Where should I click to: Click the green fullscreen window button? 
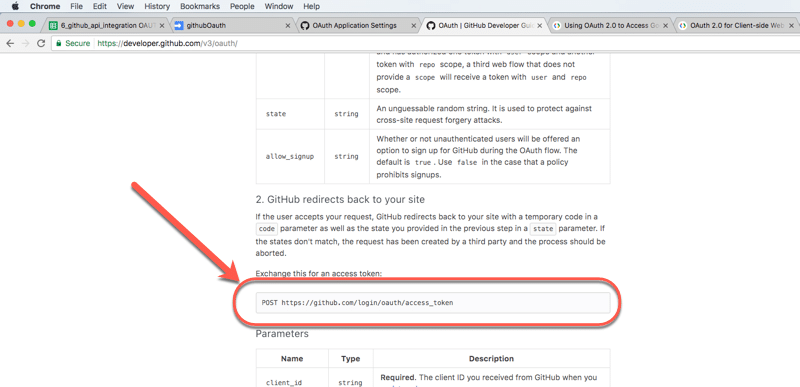click(32, 23)
